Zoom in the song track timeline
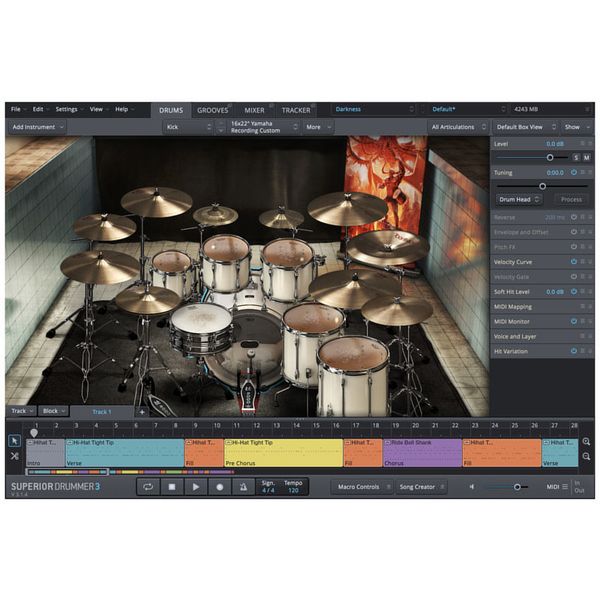Image resolution: width=600 pixels, height=600 pixels. [x=586, y=442]
